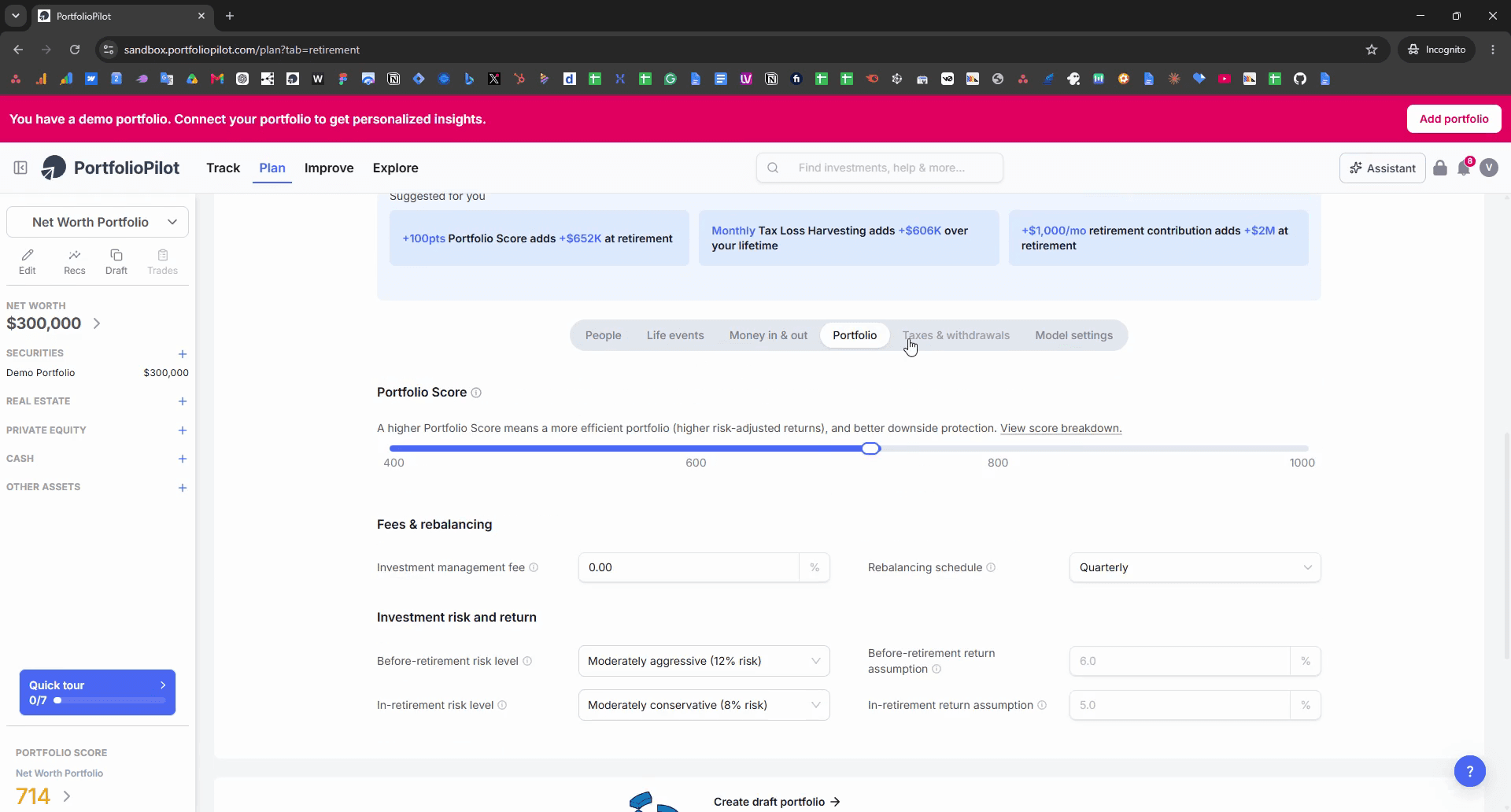Viewport: 1511px width, 812px height.
Task: Add other assets with plus icon
Action: pos(183,488)
